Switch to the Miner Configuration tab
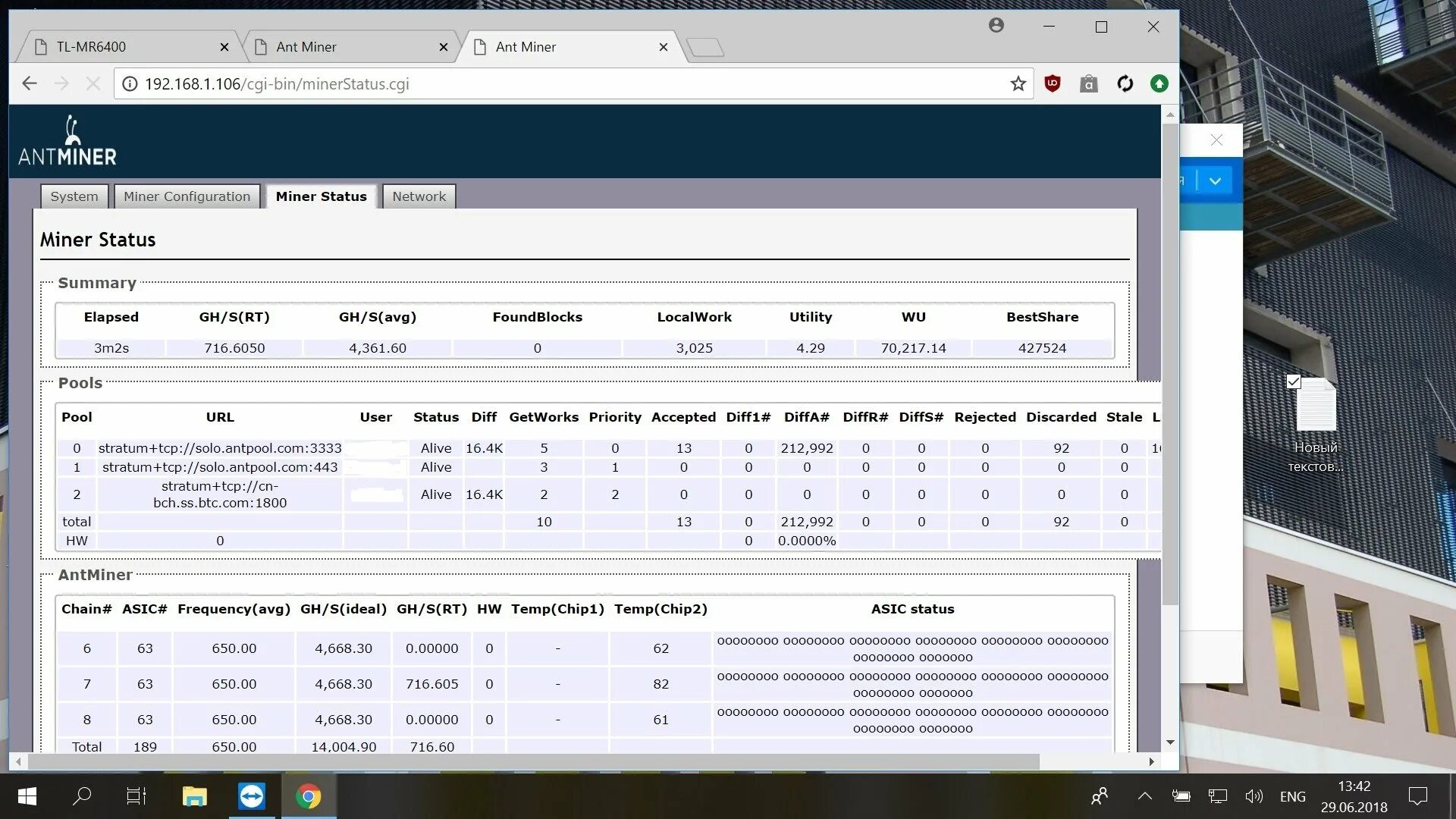1456x819 pixels. (x=187, y=196)
